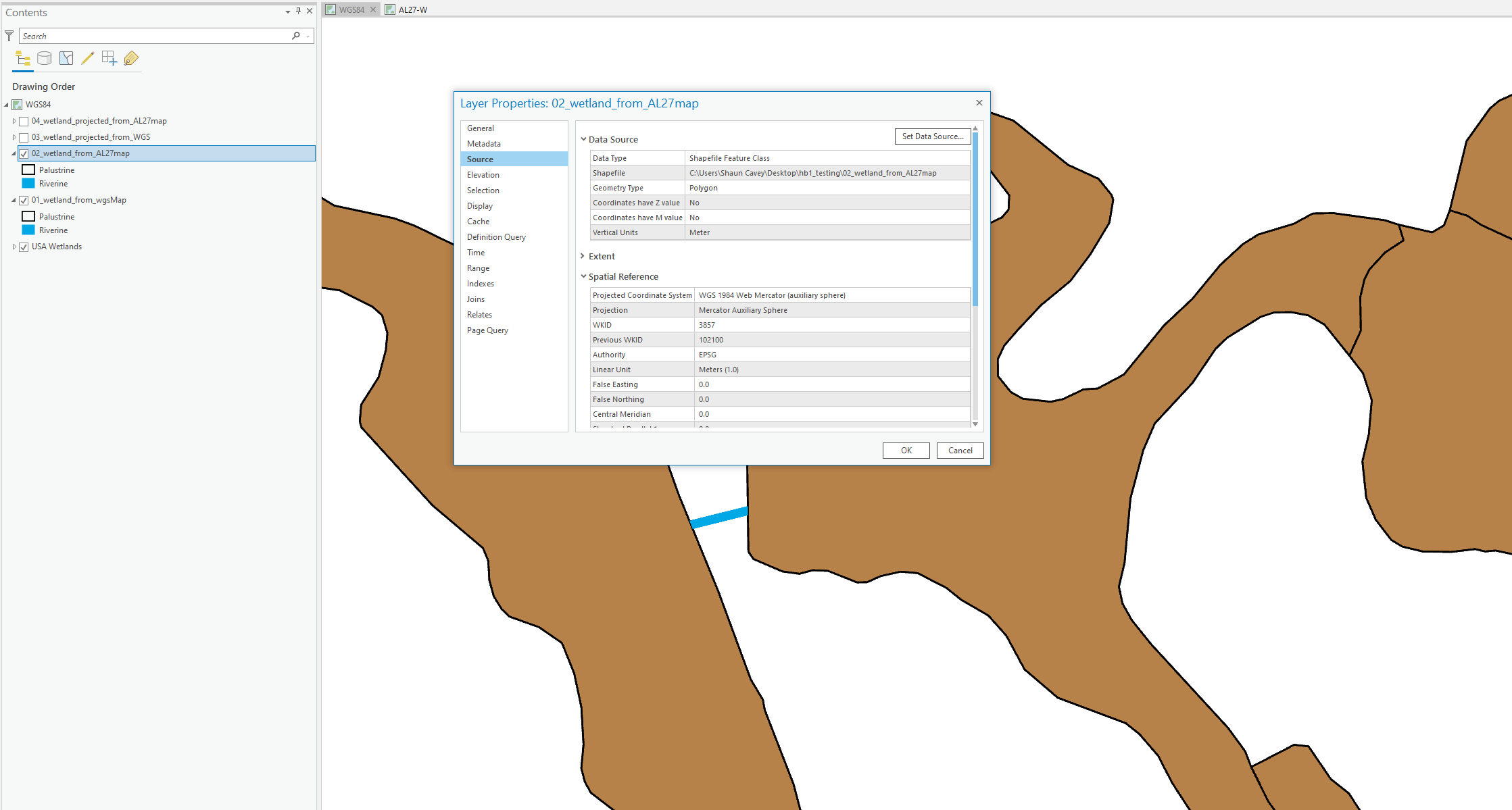Switch to List By Data Source icon
The height and width of the screenshot is (810, 1512).
pyautogui.click(x=45, y=59)
